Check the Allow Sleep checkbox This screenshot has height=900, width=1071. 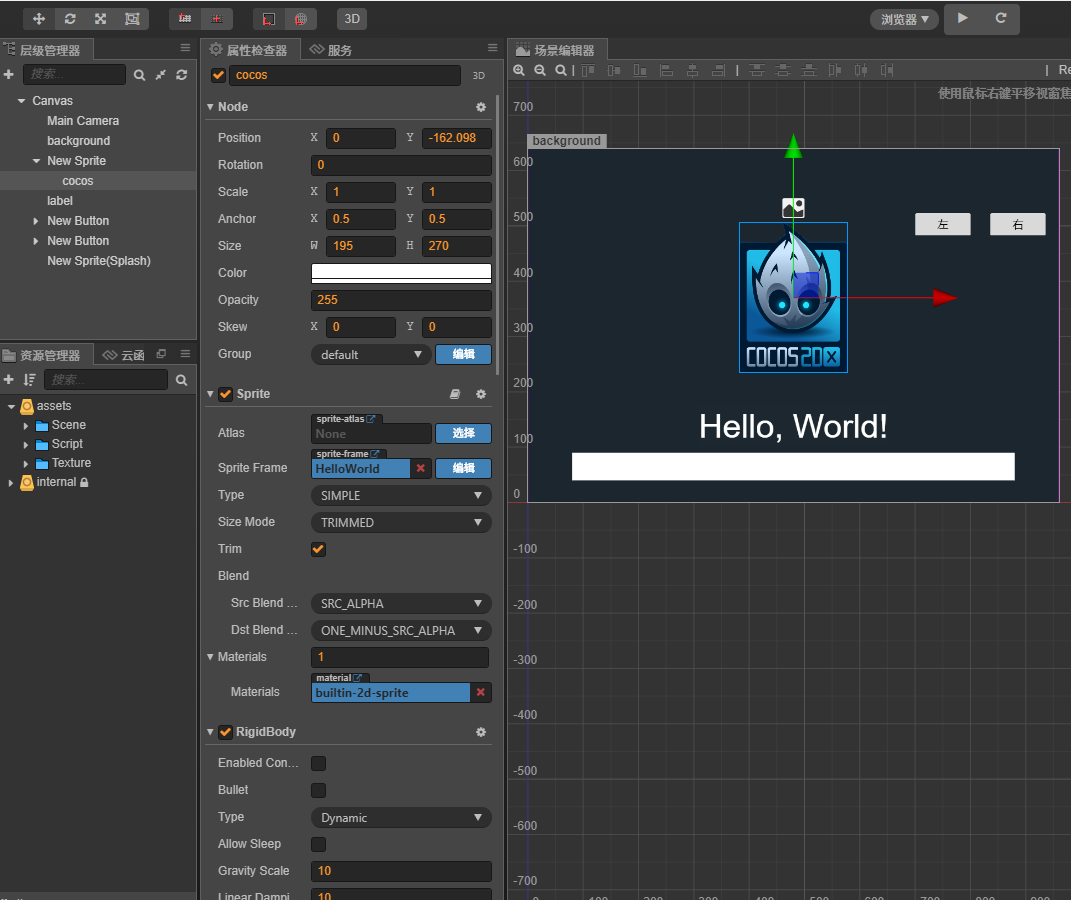click(x=318, y=845)
